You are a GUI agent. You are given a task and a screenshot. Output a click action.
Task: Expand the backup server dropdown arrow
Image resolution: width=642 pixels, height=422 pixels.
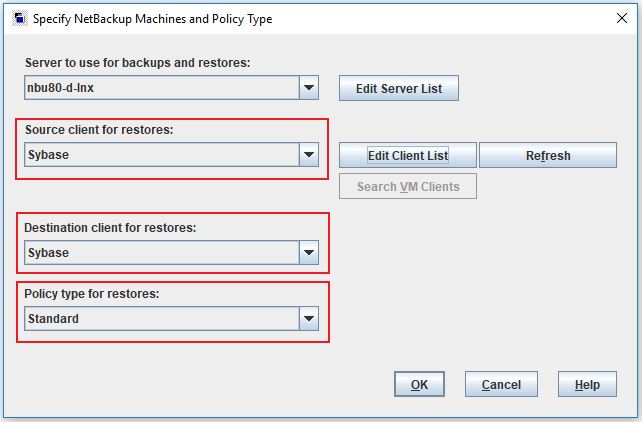coord(309,88)
